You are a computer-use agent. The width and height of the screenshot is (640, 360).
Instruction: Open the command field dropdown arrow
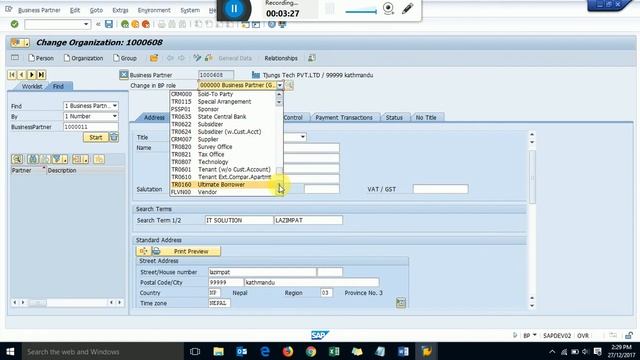tap(86, 24)
